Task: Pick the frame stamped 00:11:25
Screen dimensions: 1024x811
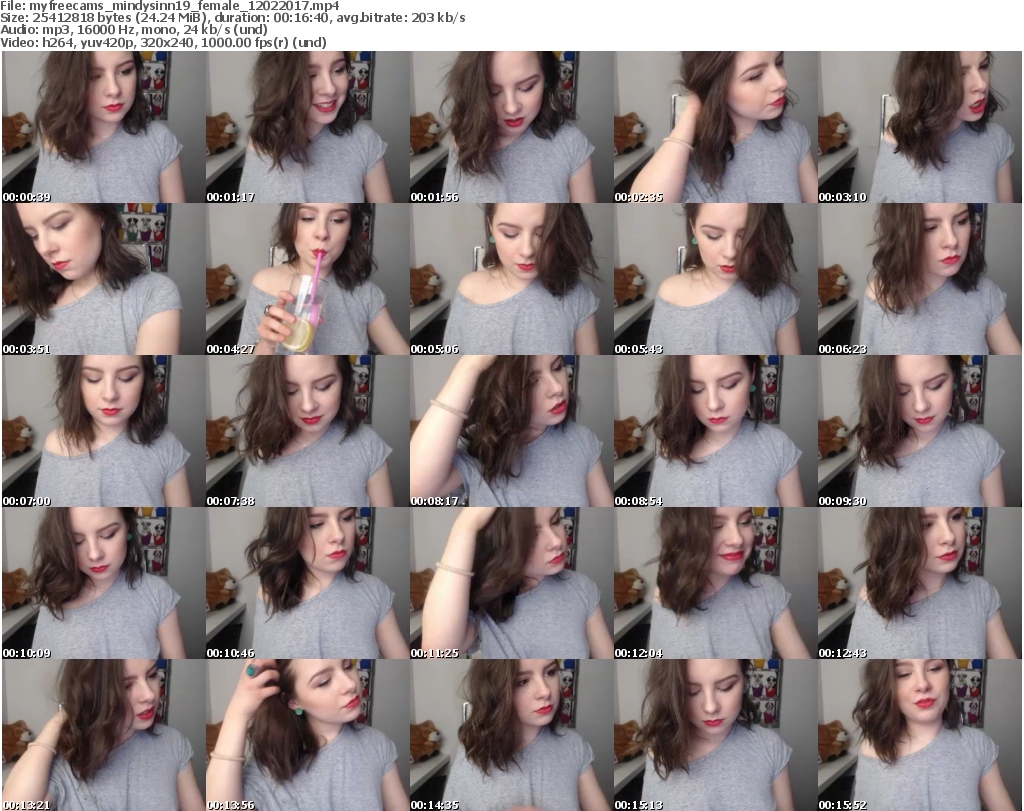Action: [x=511, y=583]
